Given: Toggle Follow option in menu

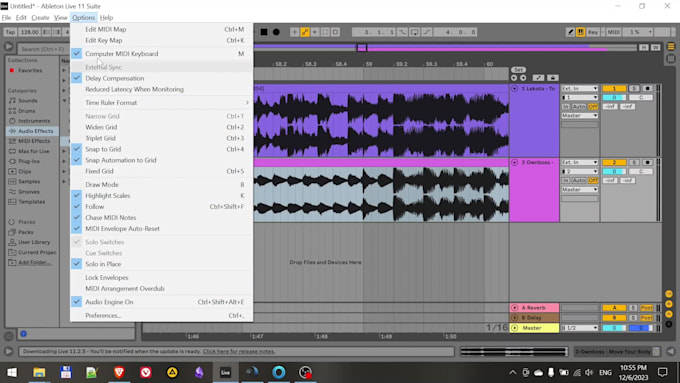Looking at the screenshot, I should [x=161, y=206].
